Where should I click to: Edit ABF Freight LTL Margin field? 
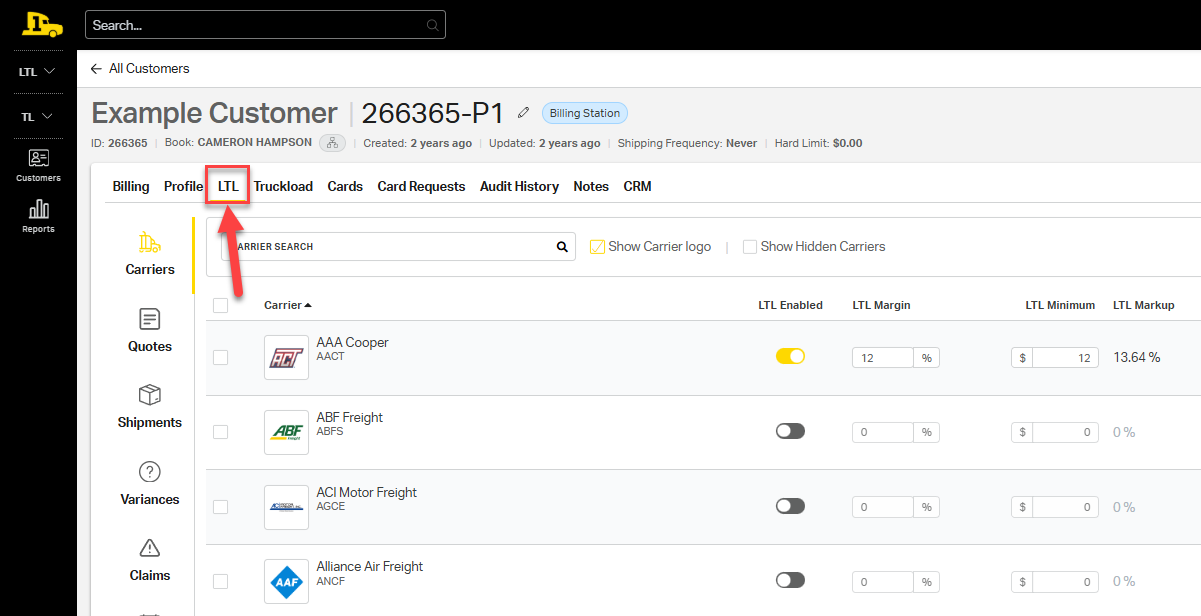click(x=883, y=433)
